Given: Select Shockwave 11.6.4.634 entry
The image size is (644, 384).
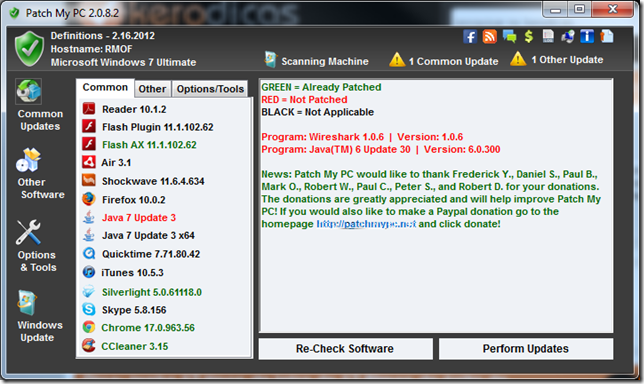Looking at the screenshot, I should (153, 181).
